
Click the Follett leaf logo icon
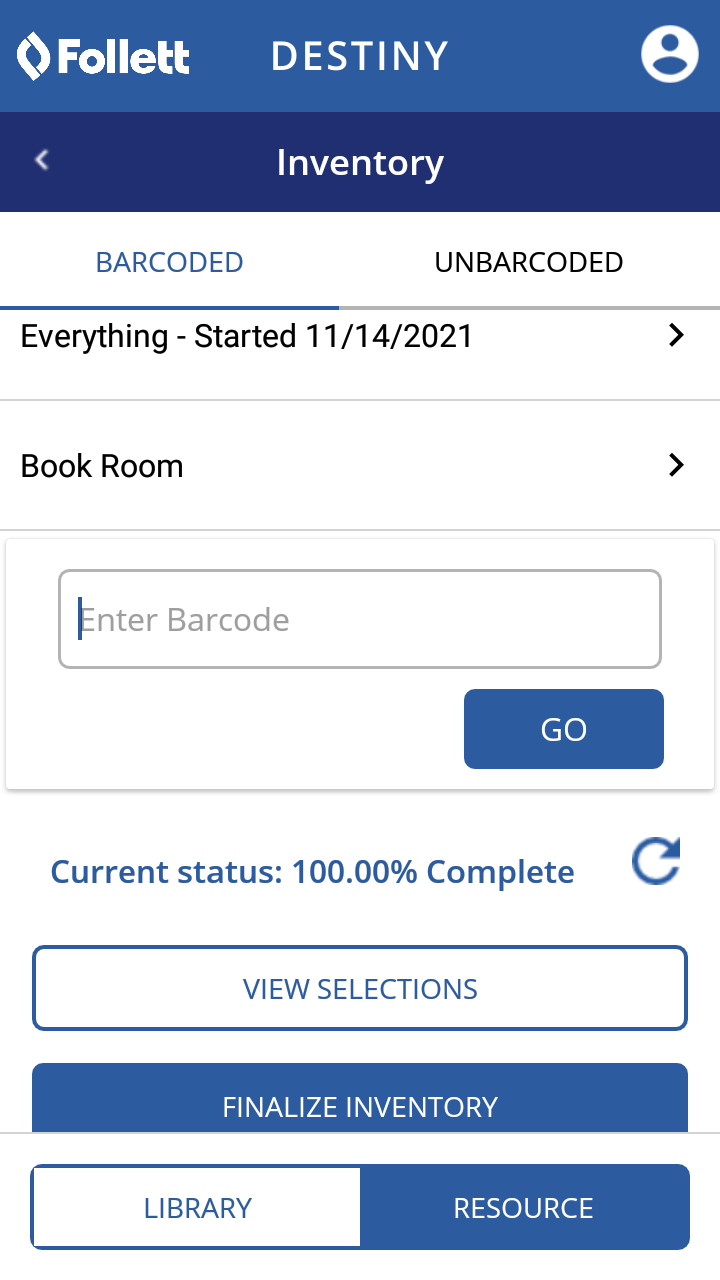(34, 56)
